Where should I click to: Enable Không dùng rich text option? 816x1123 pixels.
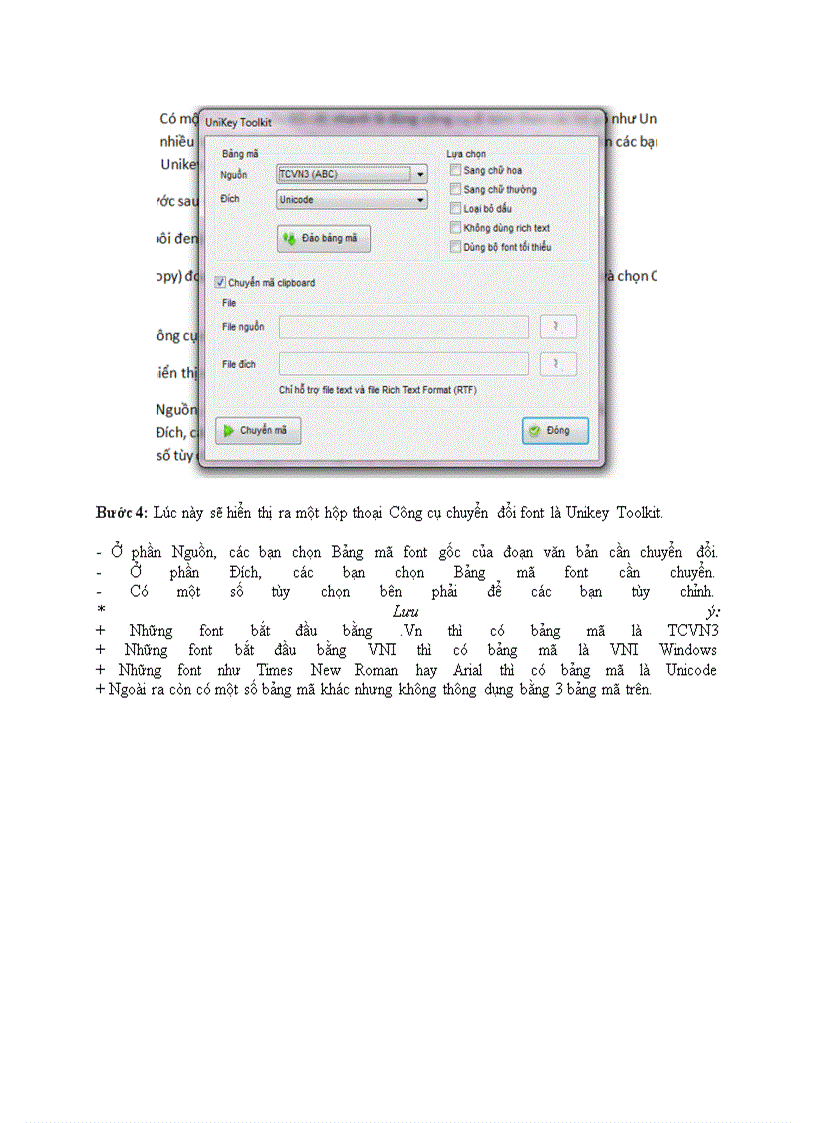(456, 227)
